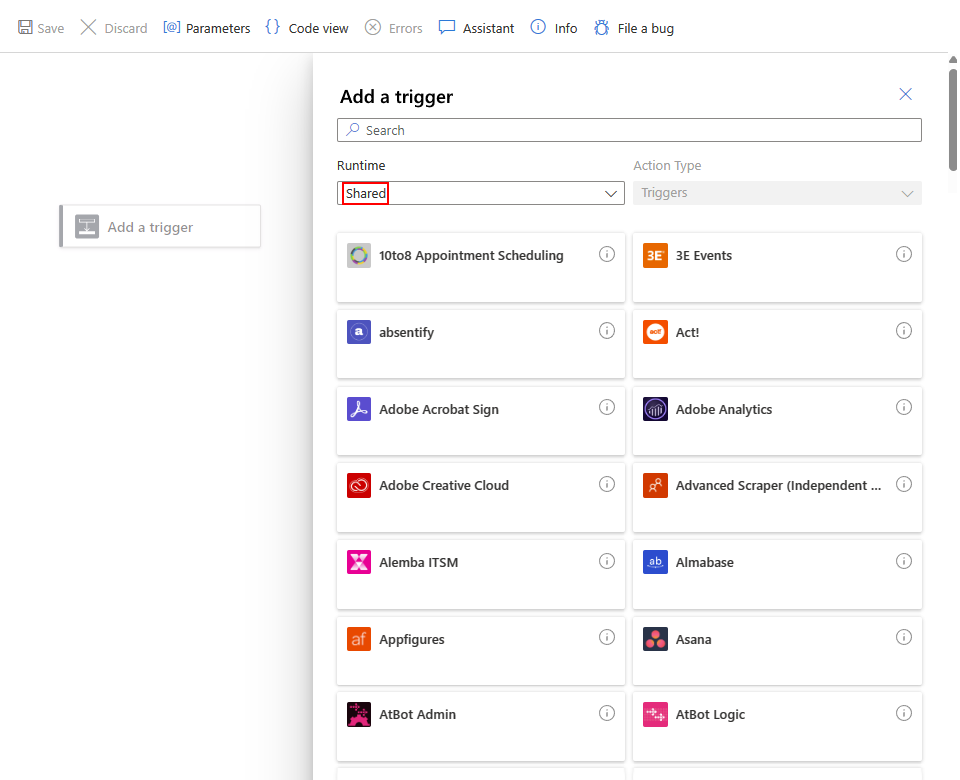
Task: Select the Almabase connector card
Action: point(777,575)
